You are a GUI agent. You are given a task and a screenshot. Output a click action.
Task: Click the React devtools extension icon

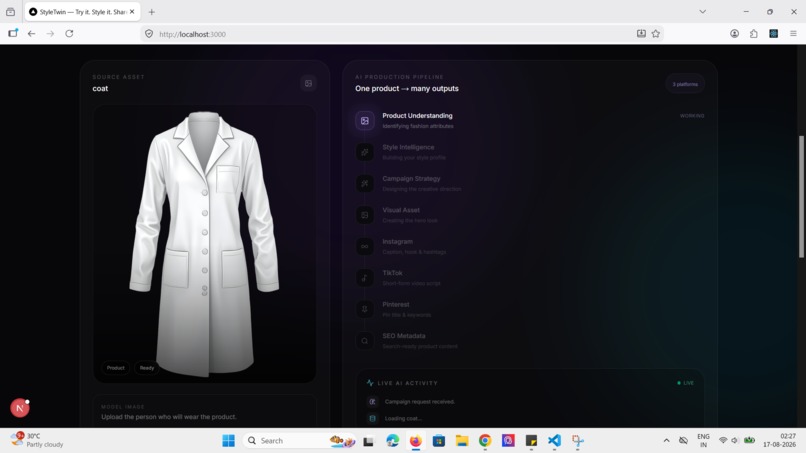tap(773, 33)
